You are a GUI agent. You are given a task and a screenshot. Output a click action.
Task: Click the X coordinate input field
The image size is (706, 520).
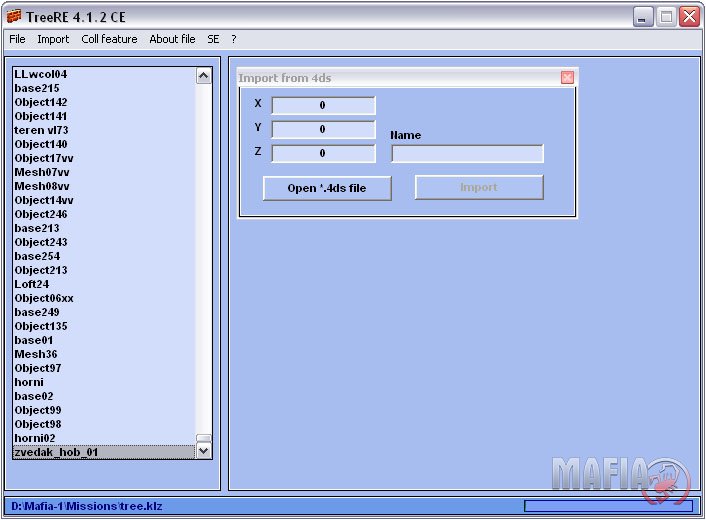point(323,105)
